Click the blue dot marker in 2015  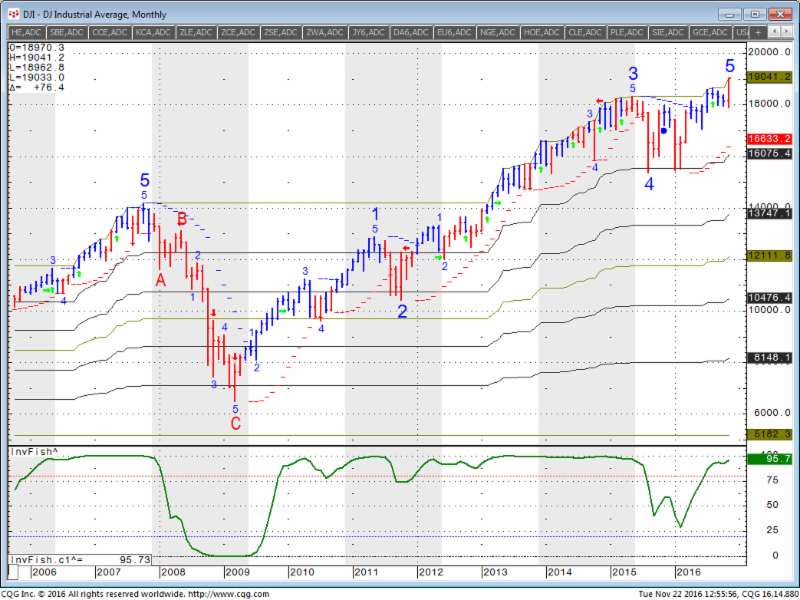click(663, 131)
